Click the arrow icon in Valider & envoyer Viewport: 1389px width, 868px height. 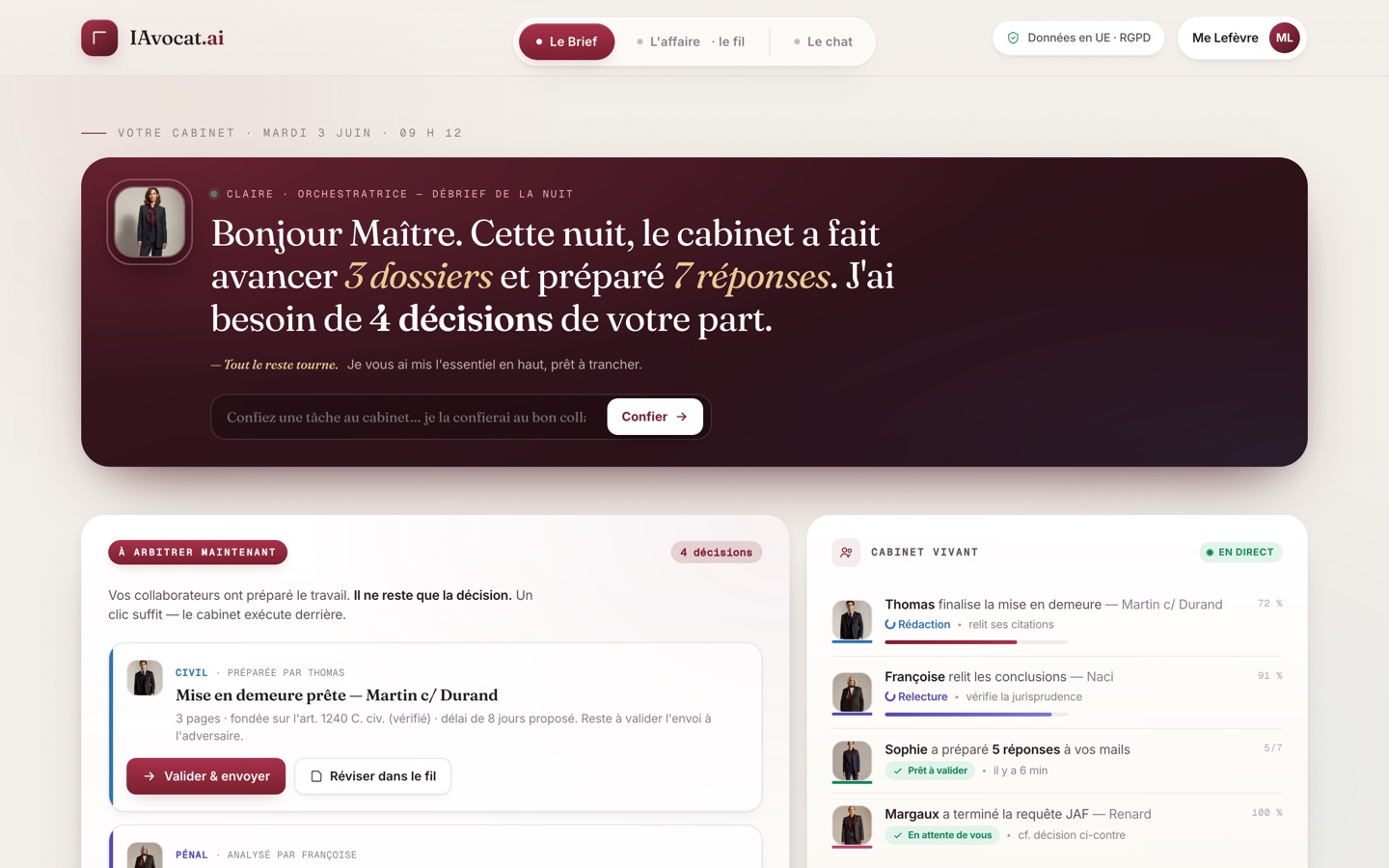pos(150,776)
